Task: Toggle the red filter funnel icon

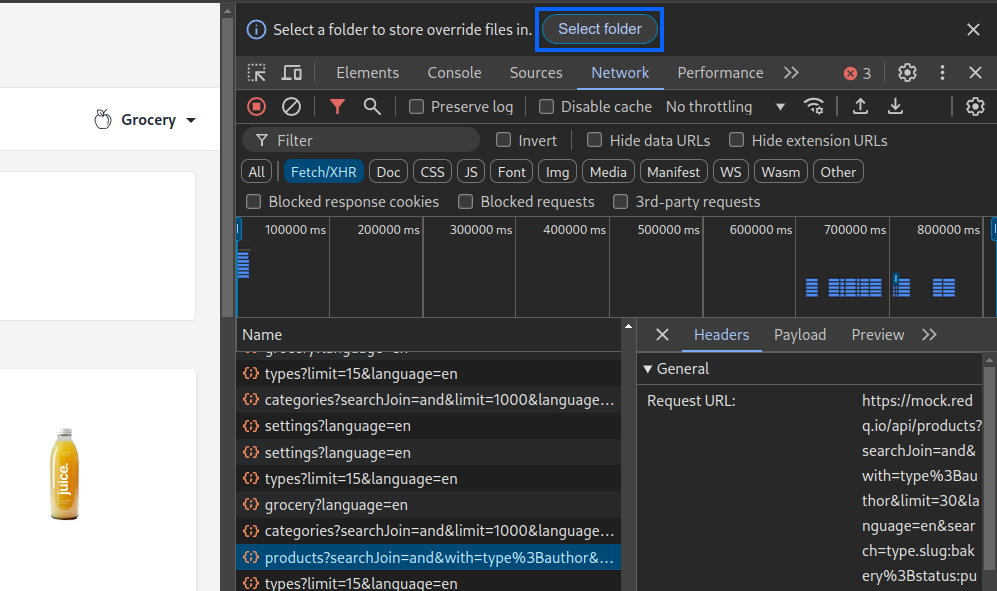Action: coord(337,106)
